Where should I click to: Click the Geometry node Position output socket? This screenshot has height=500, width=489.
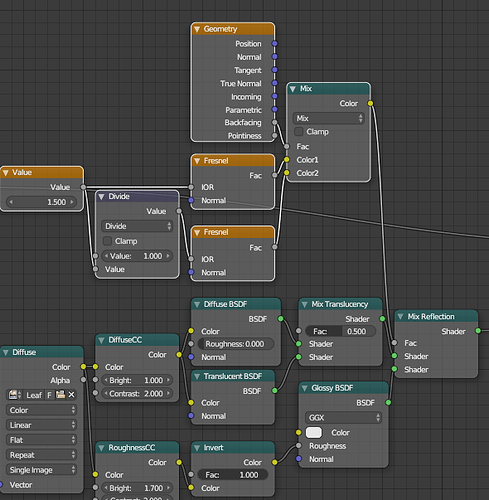pos(275,44)
